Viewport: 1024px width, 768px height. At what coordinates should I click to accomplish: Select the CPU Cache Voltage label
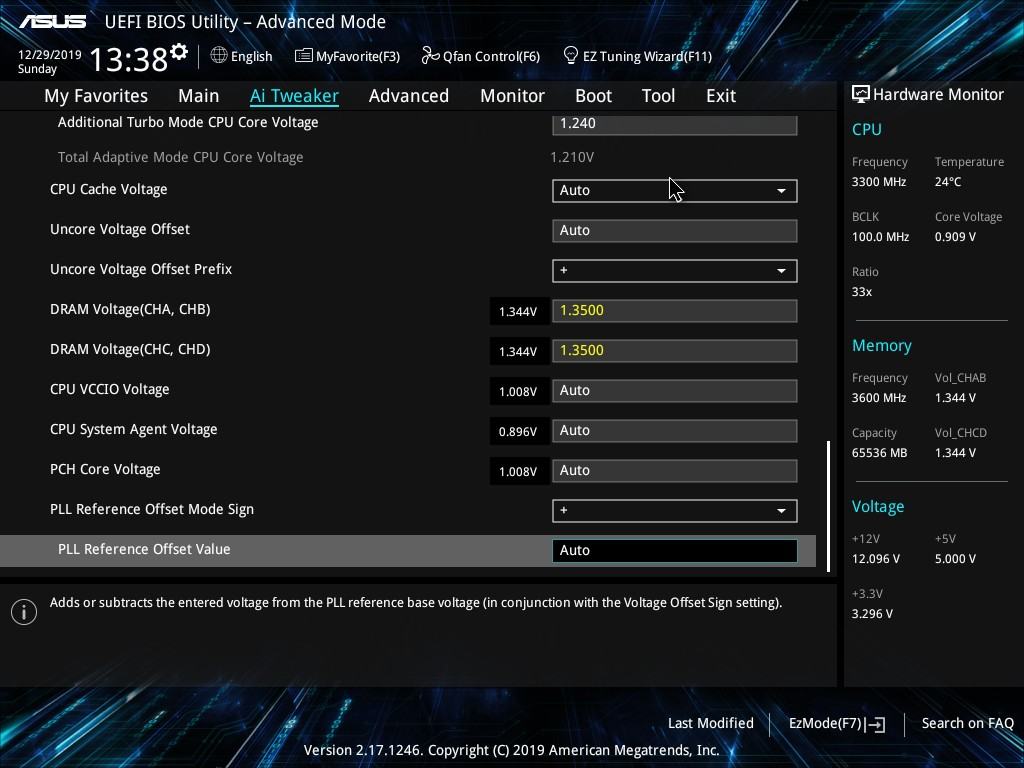(x=108, y=189)
